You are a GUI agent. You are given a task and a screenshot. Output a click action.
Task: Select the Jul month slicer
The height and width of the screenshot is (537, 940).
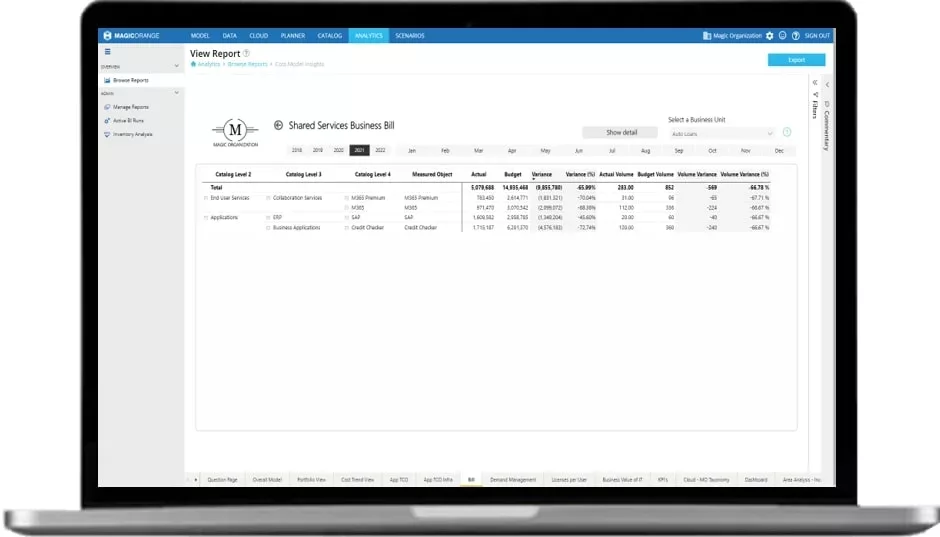612,151
